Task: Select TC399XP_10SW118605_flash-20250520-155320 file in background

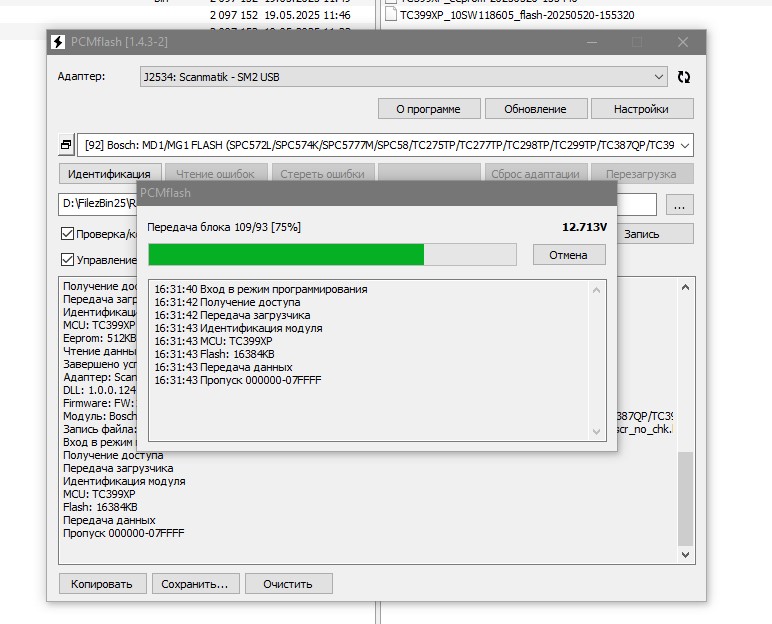Action: (x=517, y=15)
